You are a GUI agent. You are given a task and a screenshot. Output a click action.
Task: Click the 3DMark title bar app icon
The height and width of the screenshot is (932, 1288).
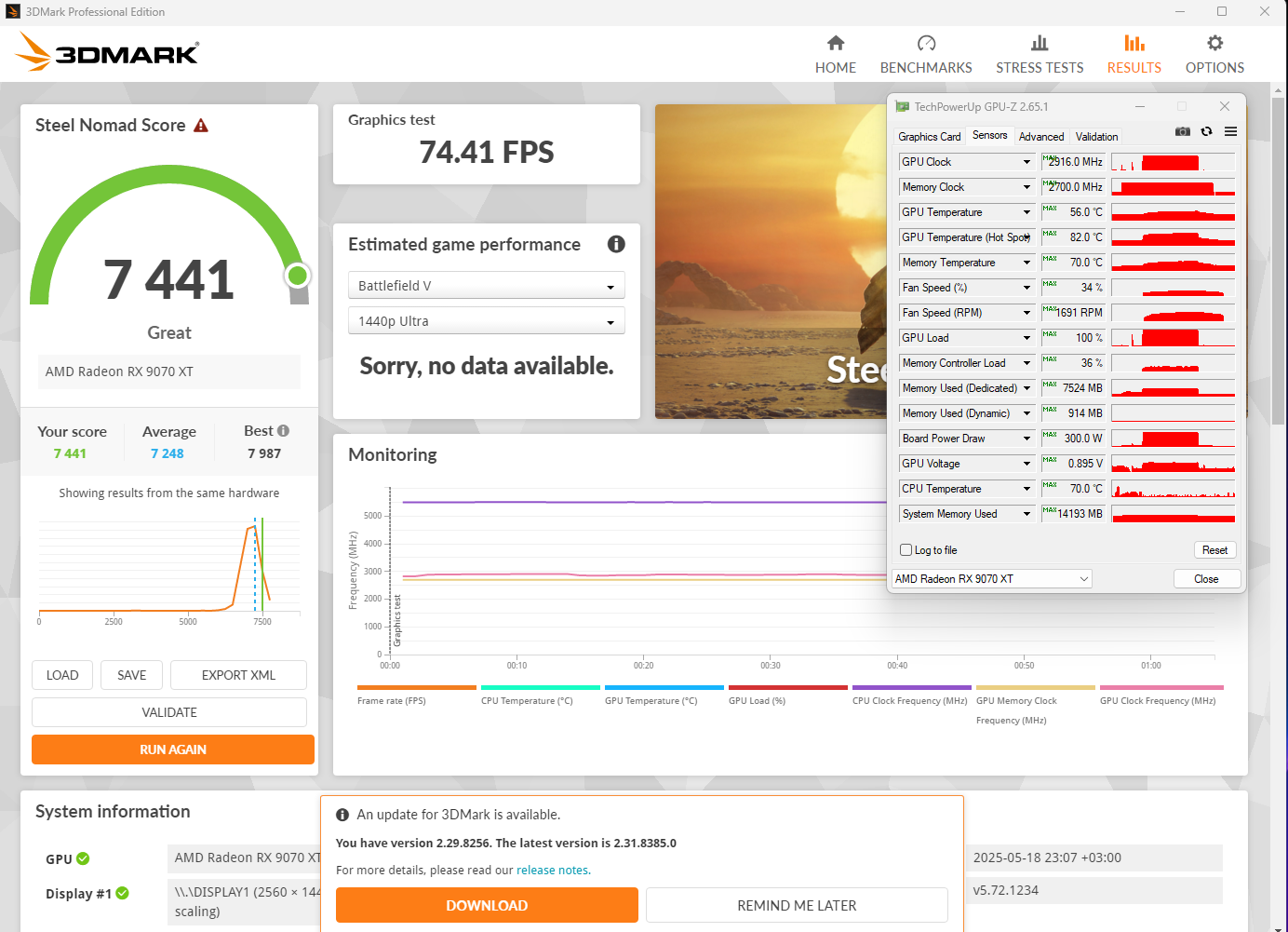click(13, 12)
